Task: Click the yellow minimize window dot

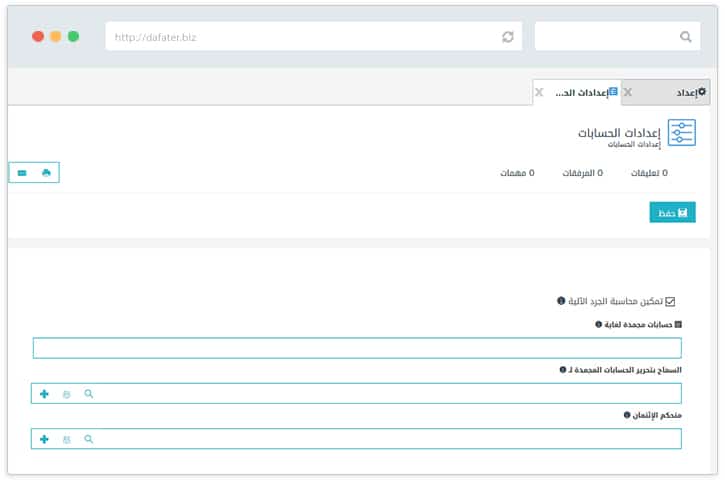Action: [x=55, y=36]
